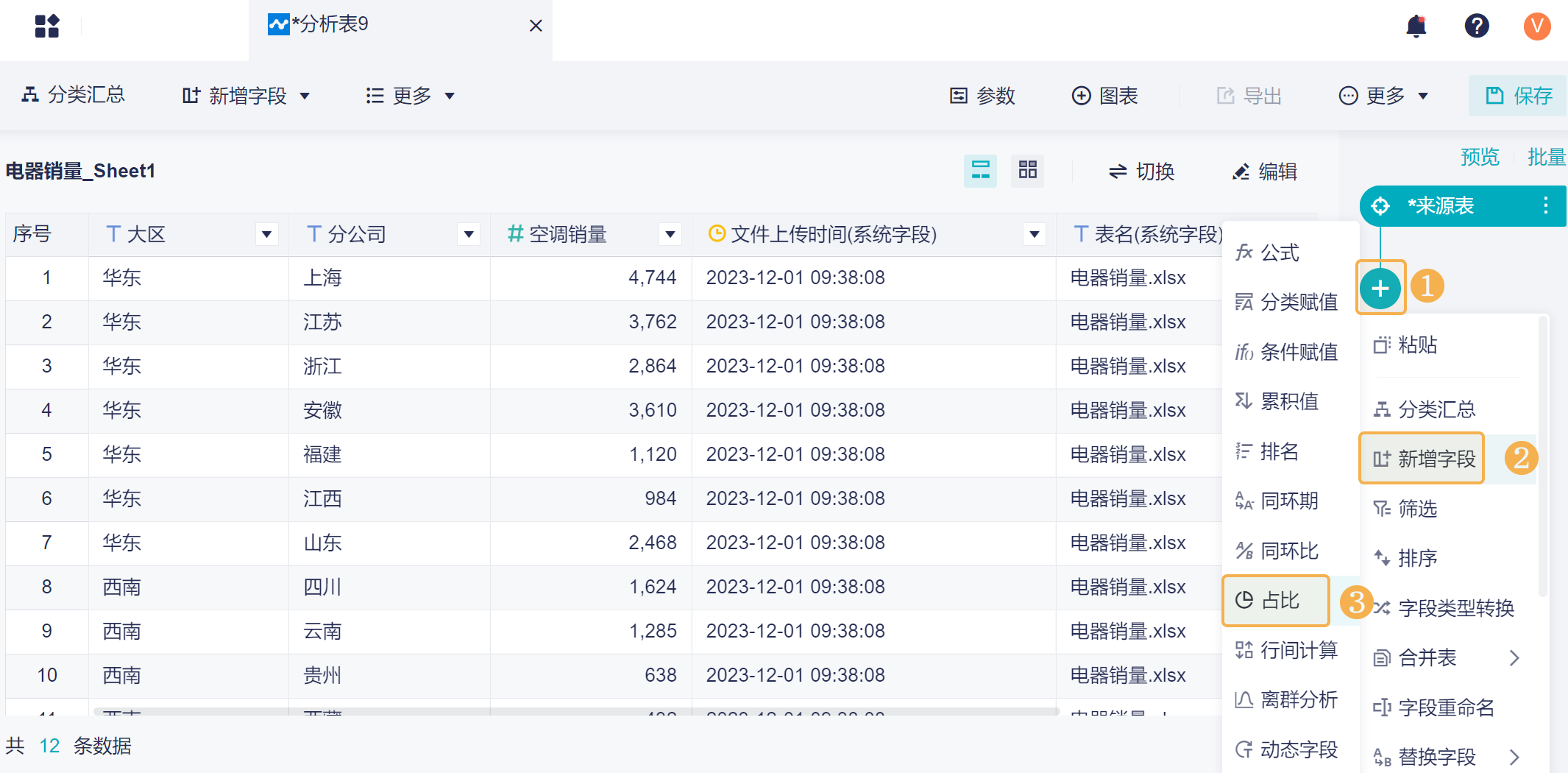This screenshot has width=1568, height=773.
Task: Open the apps grid home icon
Action: 47,26
